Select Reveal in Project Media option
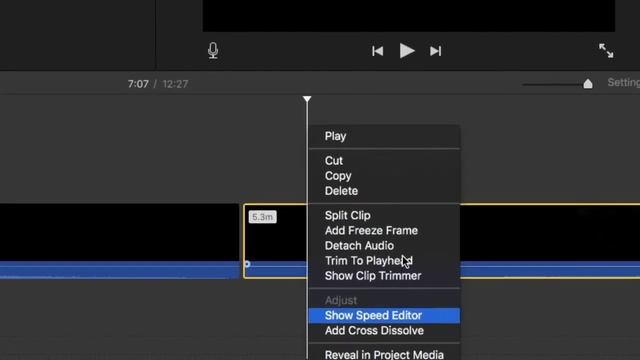The width and height of the screenshot is (640, 360). 384,354
